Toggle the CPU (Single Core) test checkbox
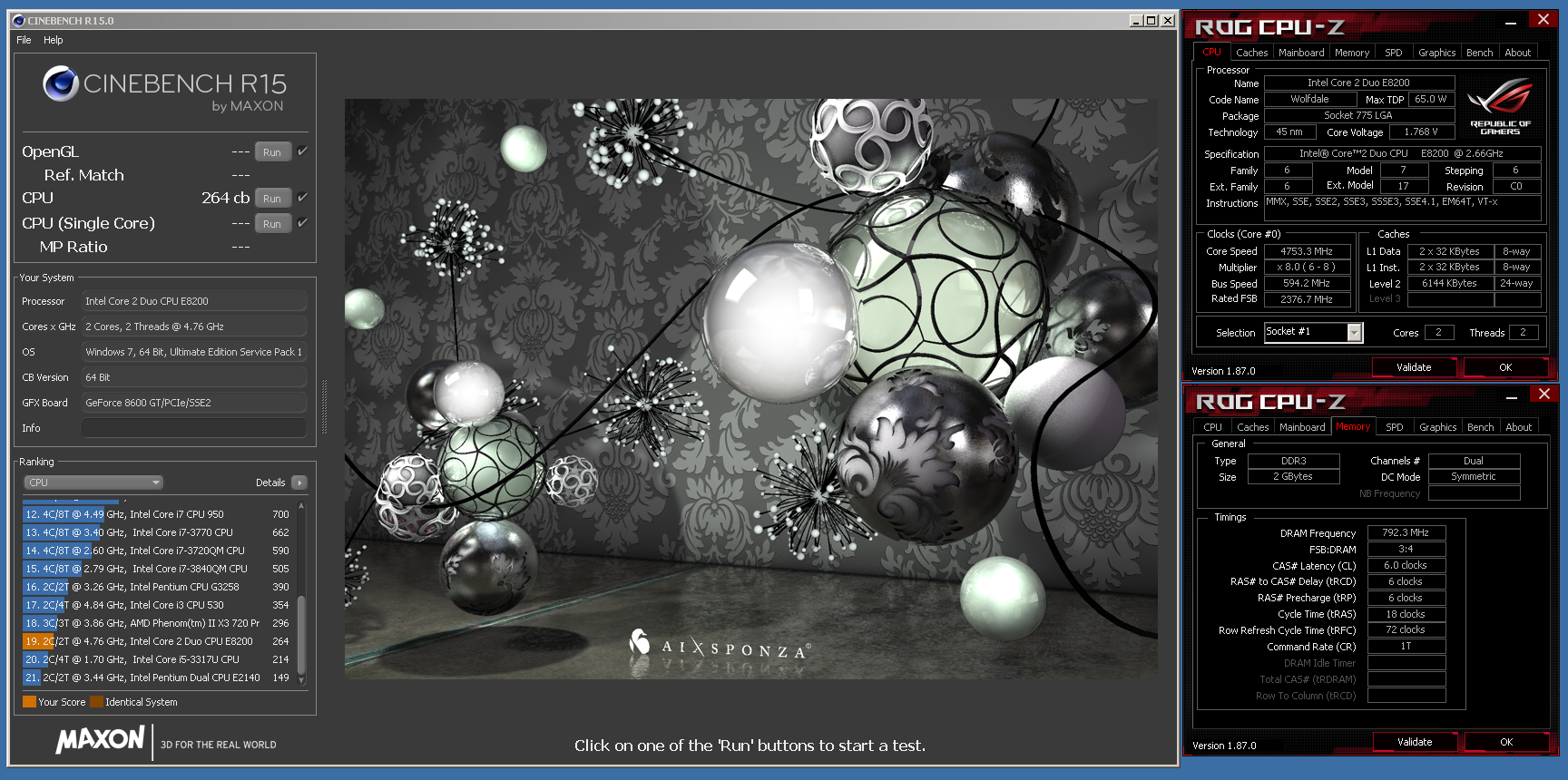The image size is (1568, 780). [302, 222]
